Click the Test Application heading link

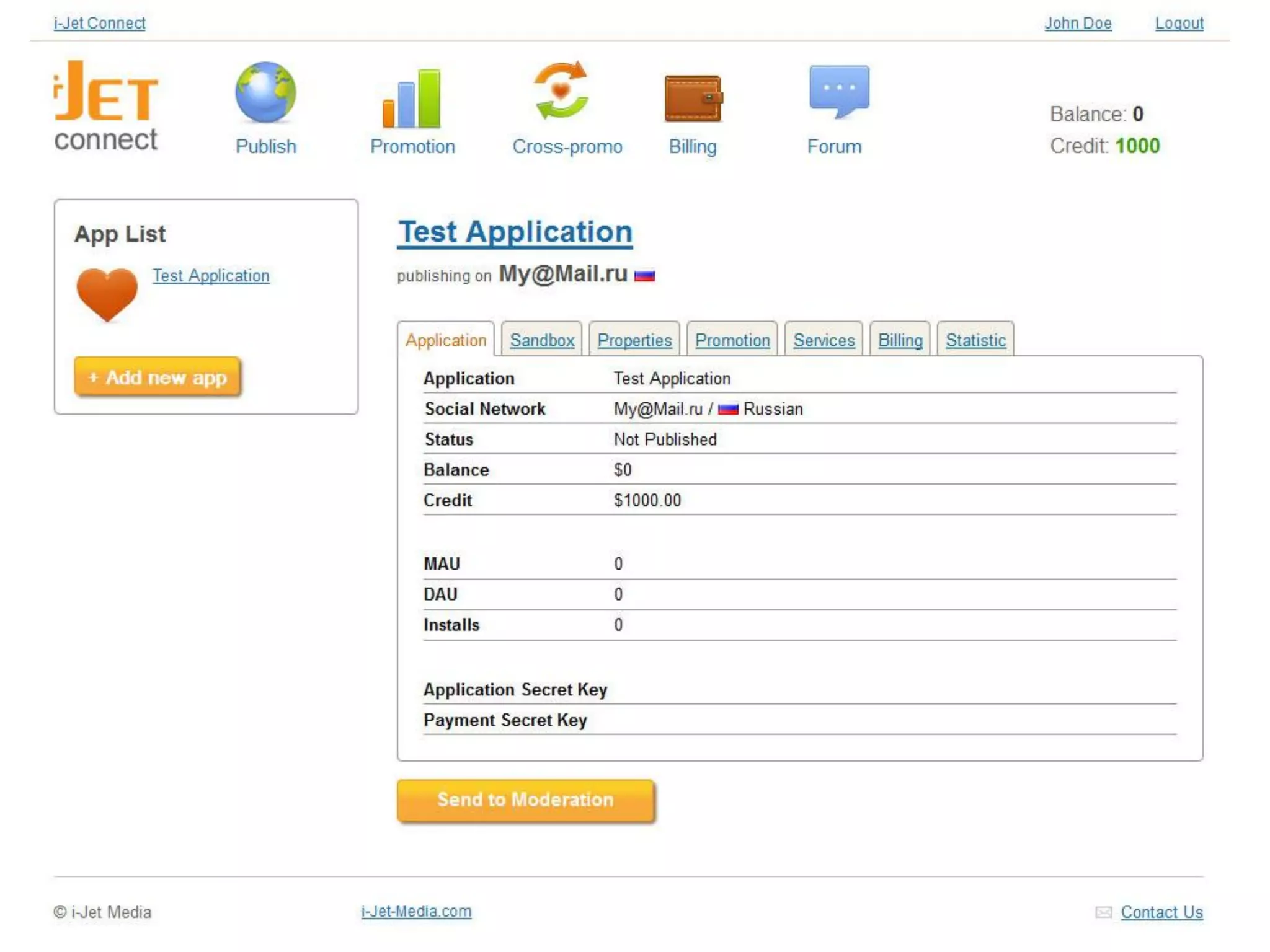click(515, 232)
